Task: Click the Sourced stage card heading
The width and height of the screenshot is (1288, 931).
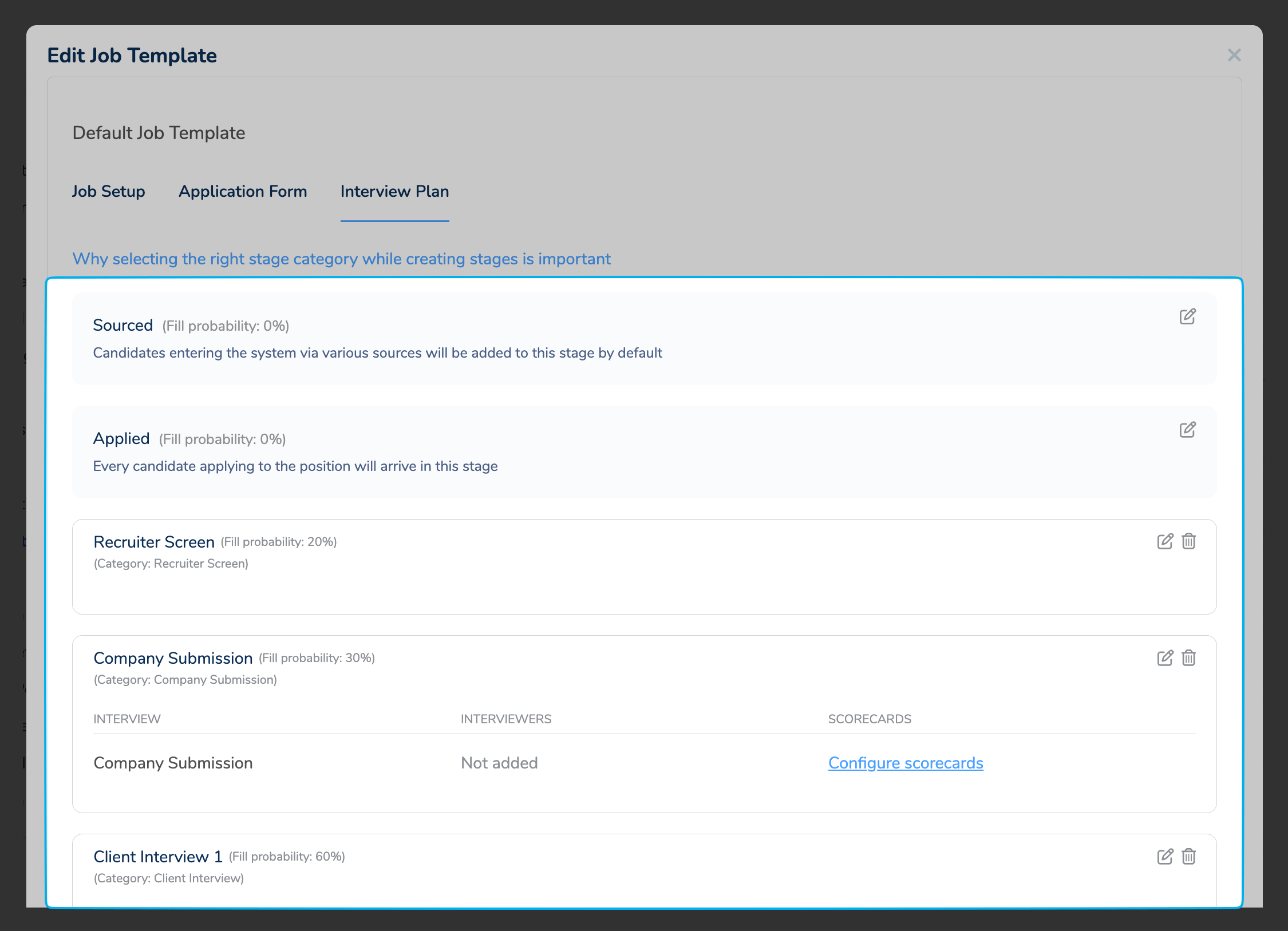Action: point(123,325)
